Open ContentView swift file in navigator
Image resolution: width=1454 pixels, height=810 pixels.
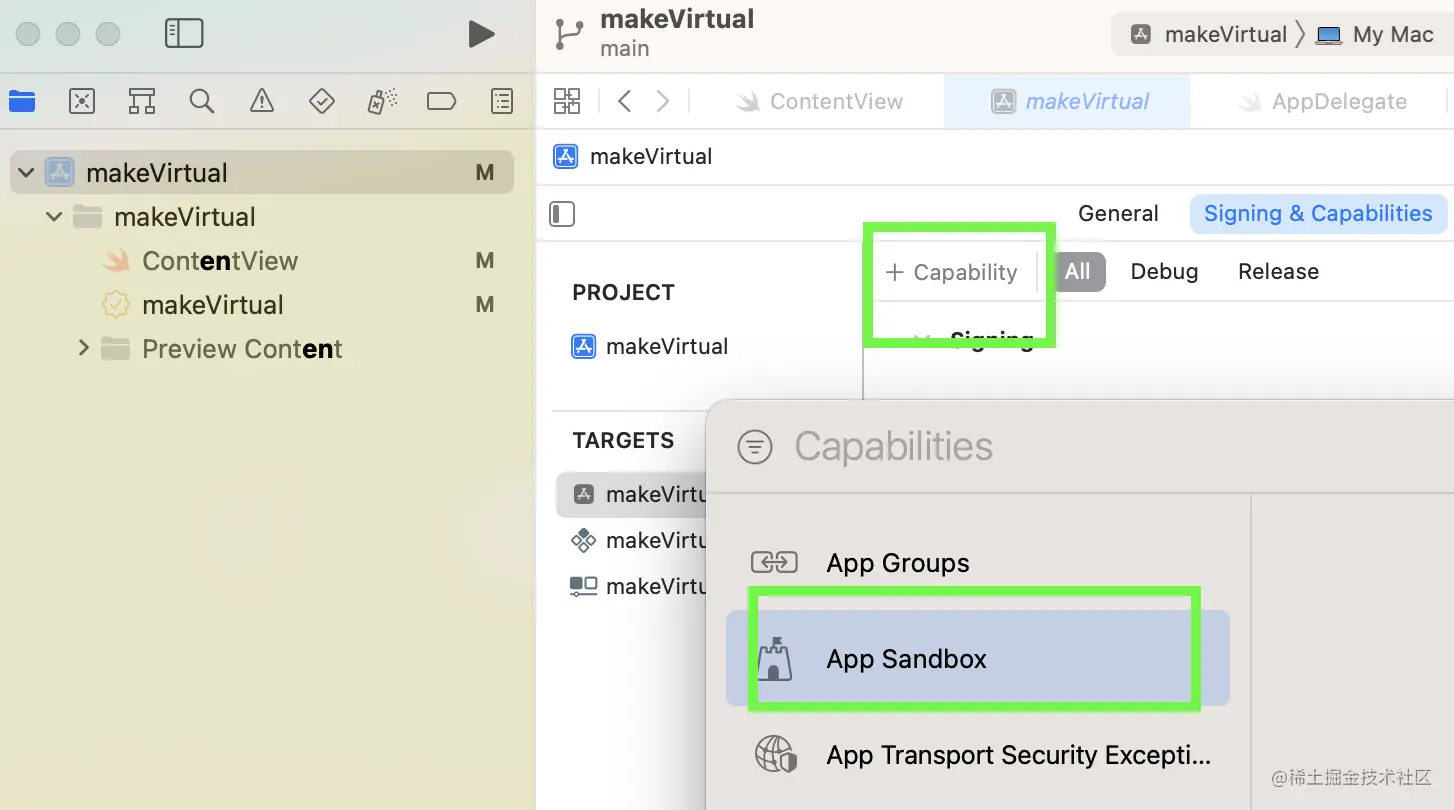pyautogui.click(x=220, y=261)
